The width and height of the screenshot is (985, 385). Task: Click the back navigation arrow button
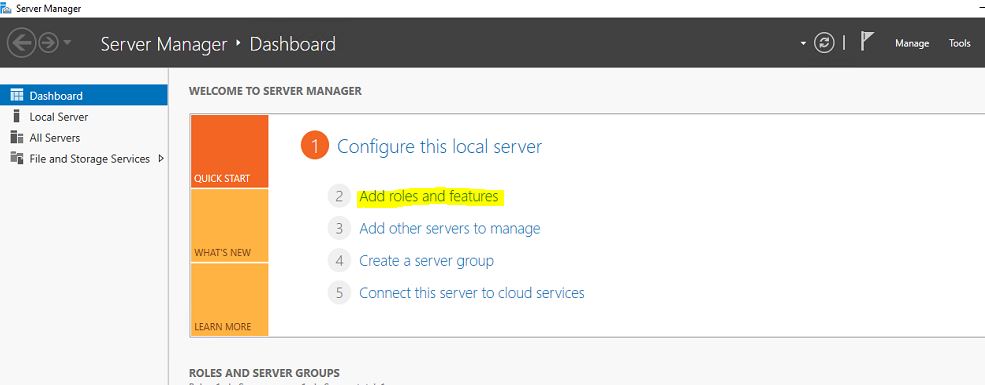[21, 43]
